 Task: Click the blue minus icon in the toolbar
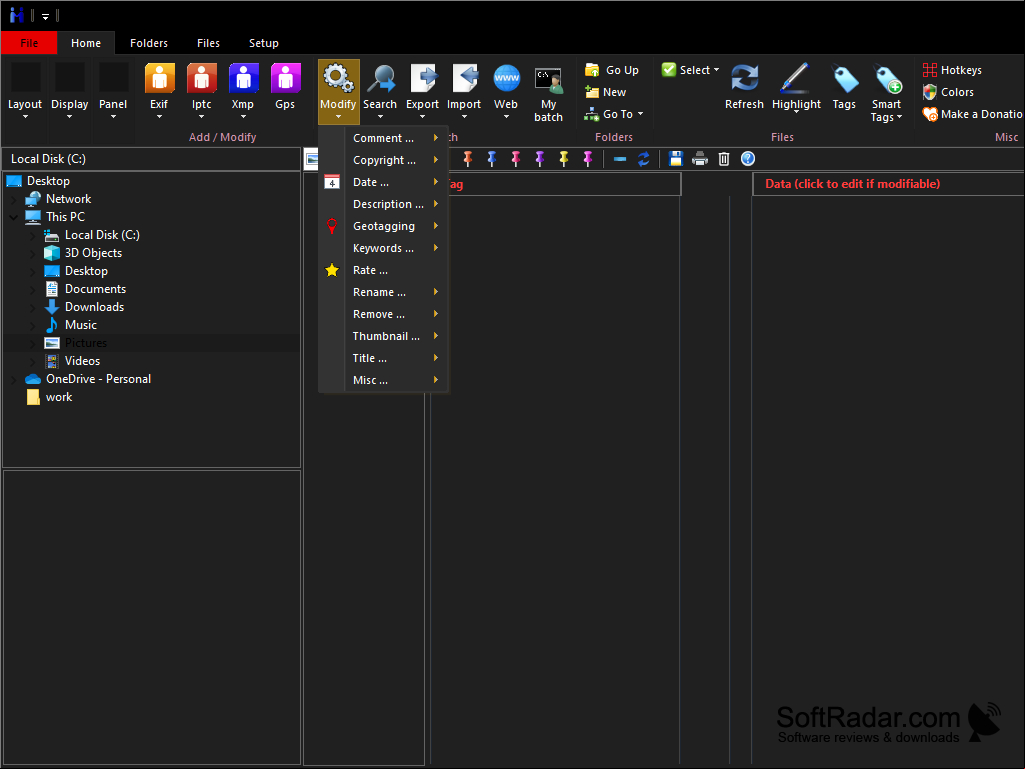620,159
